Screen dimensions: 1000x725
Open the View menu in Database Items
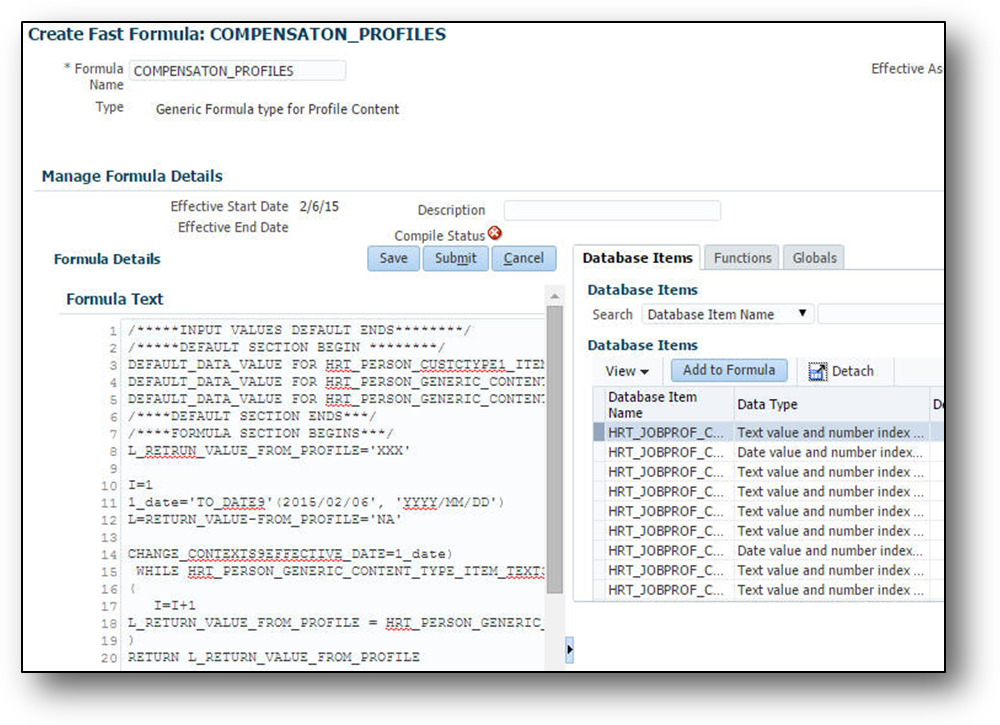627,371
